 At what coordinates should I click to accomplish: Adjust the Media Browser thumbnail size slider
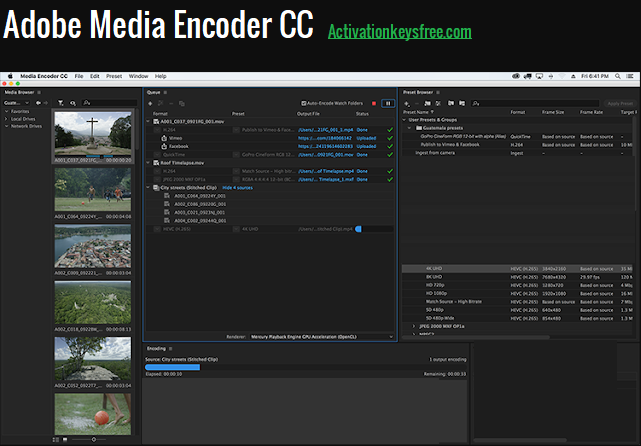point(94,439)
